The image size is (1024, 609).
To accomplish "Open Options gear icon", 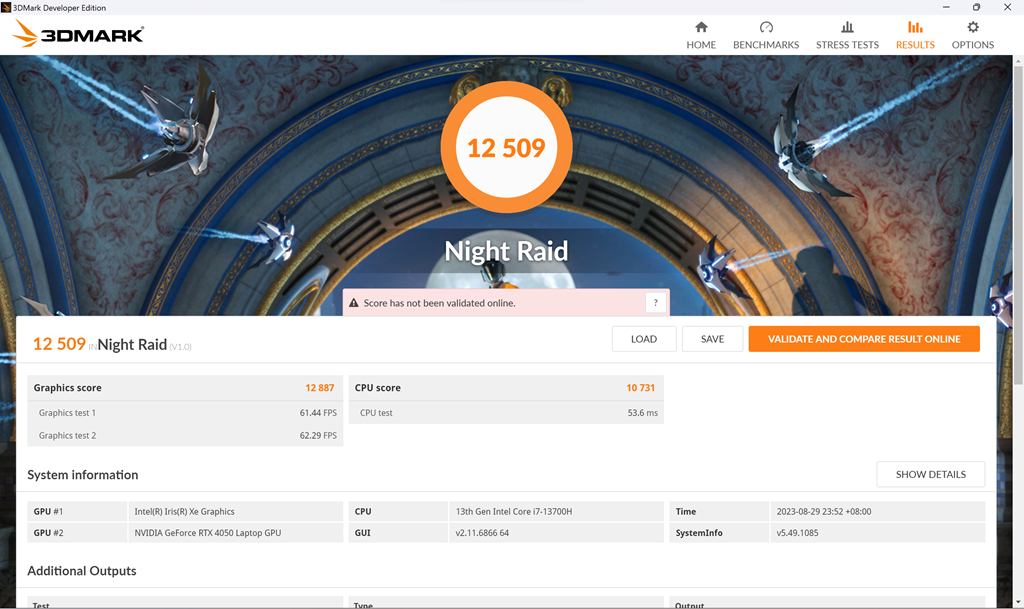I will (x=972, y=27).
